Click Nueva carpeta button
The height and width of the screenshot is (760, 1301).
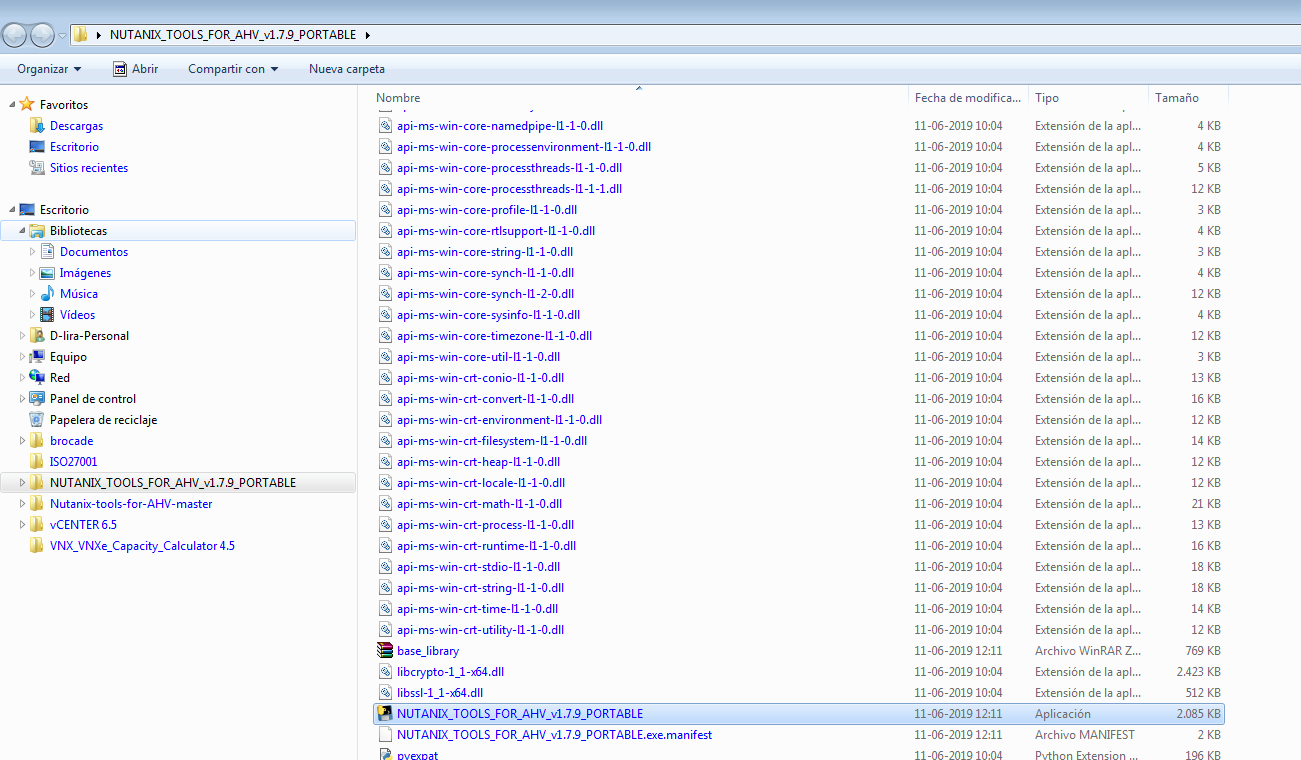(347, 69)
